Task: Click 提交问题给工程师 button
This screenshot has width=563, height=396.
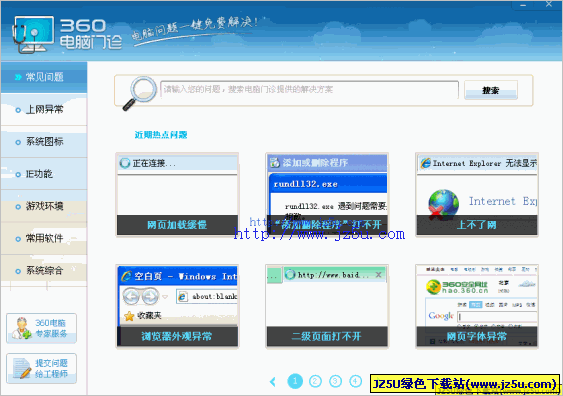Action: (41, 368)
